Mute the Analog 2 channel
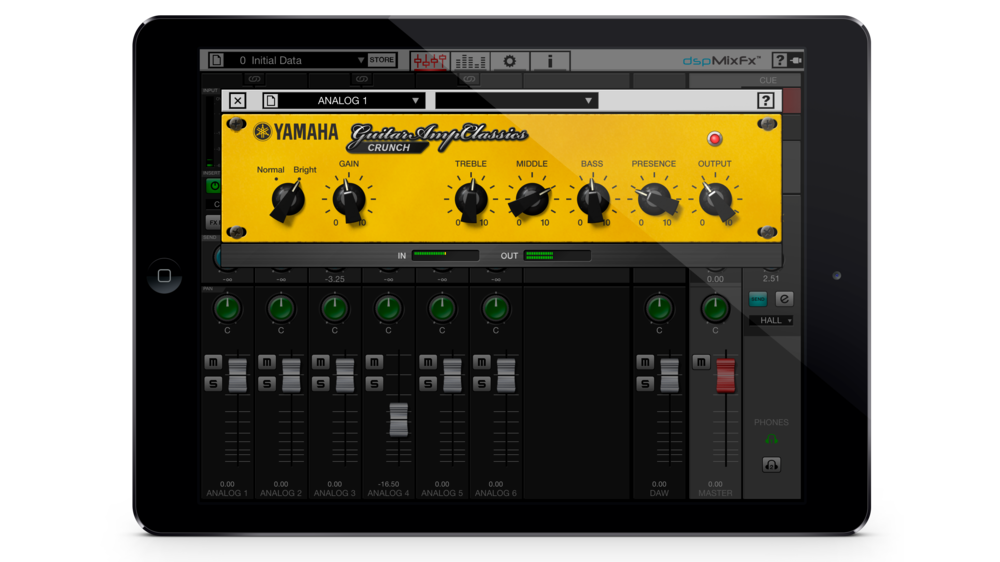 pos(267,362)
